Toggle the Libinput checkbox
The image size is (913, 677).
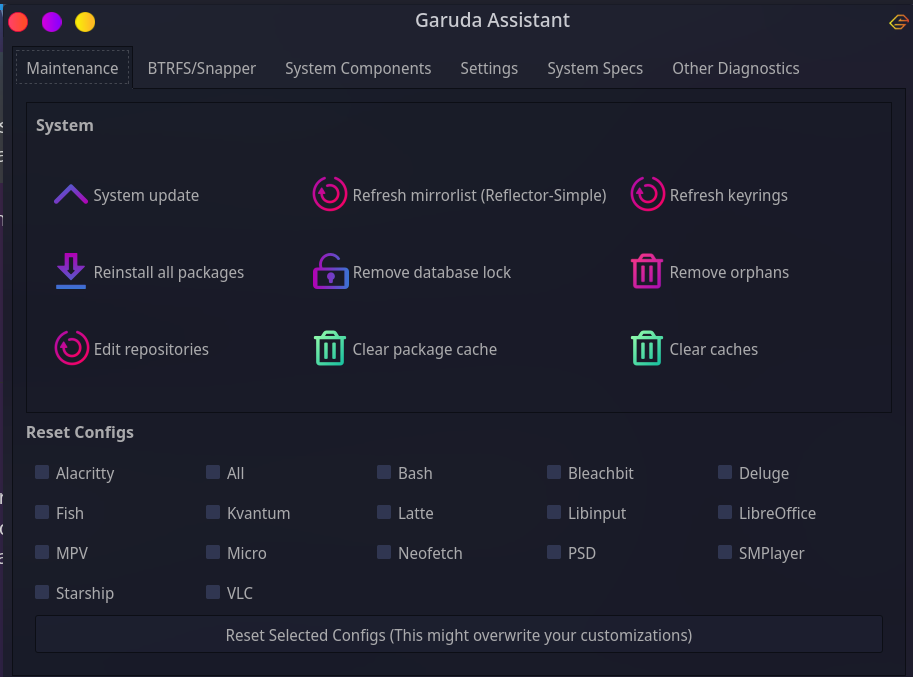click(554, 512)
